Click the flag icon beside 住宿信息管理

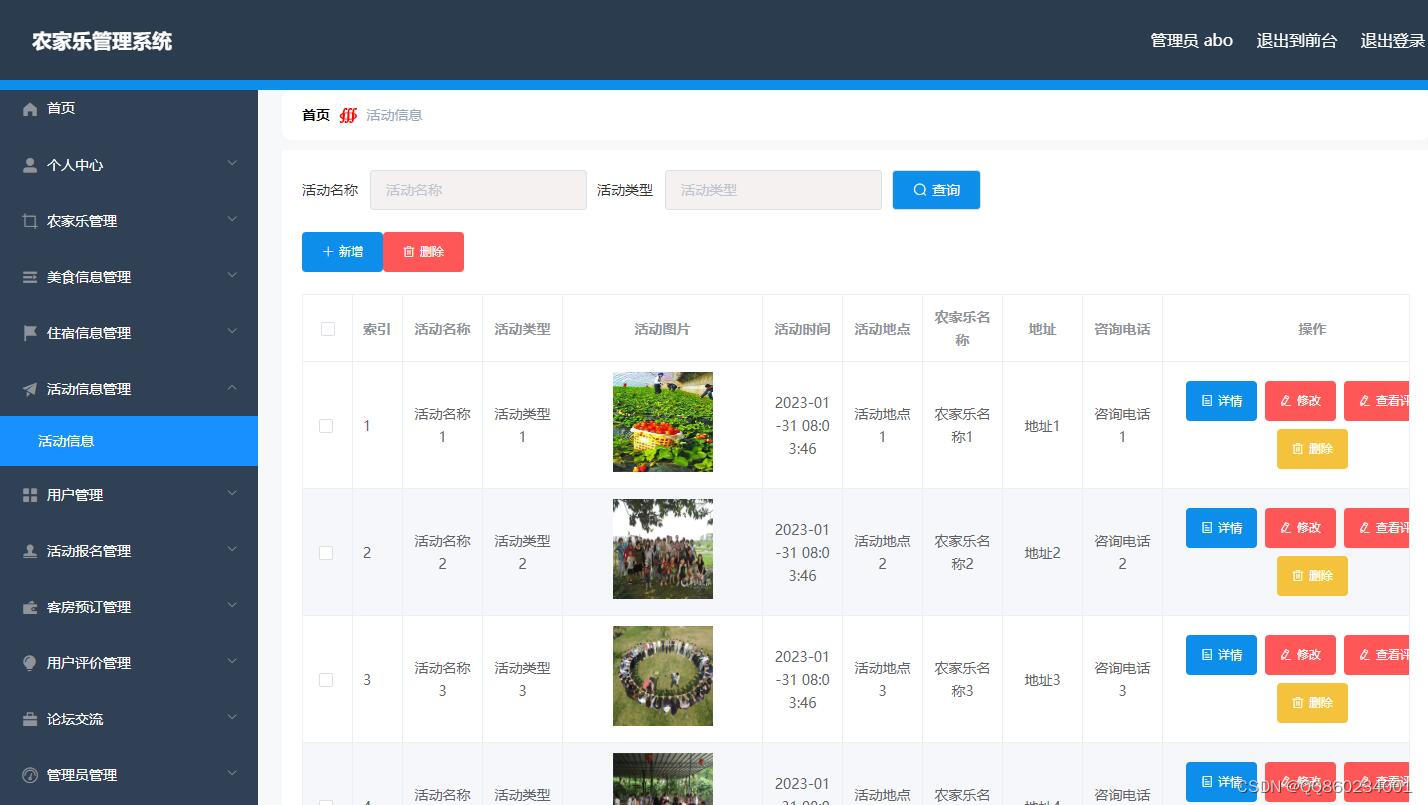point(30,333)
